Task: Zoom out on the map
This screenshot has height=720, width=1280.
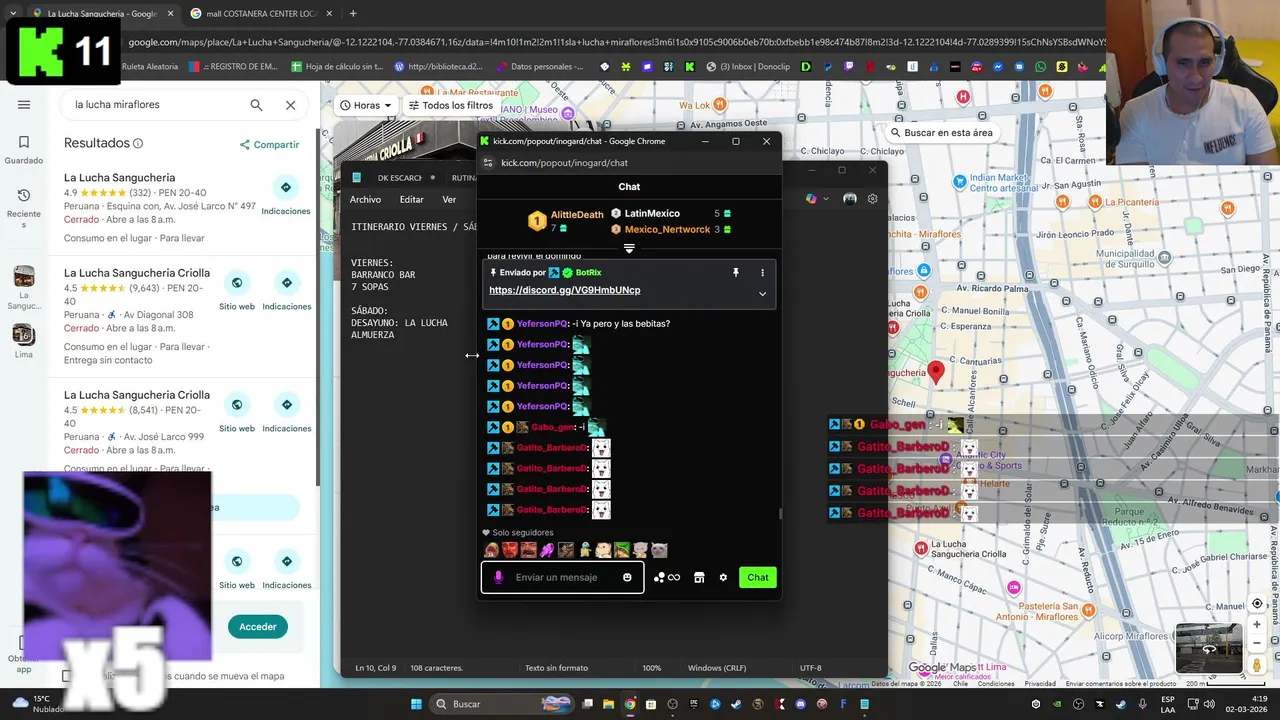Action: (1257, 643)
